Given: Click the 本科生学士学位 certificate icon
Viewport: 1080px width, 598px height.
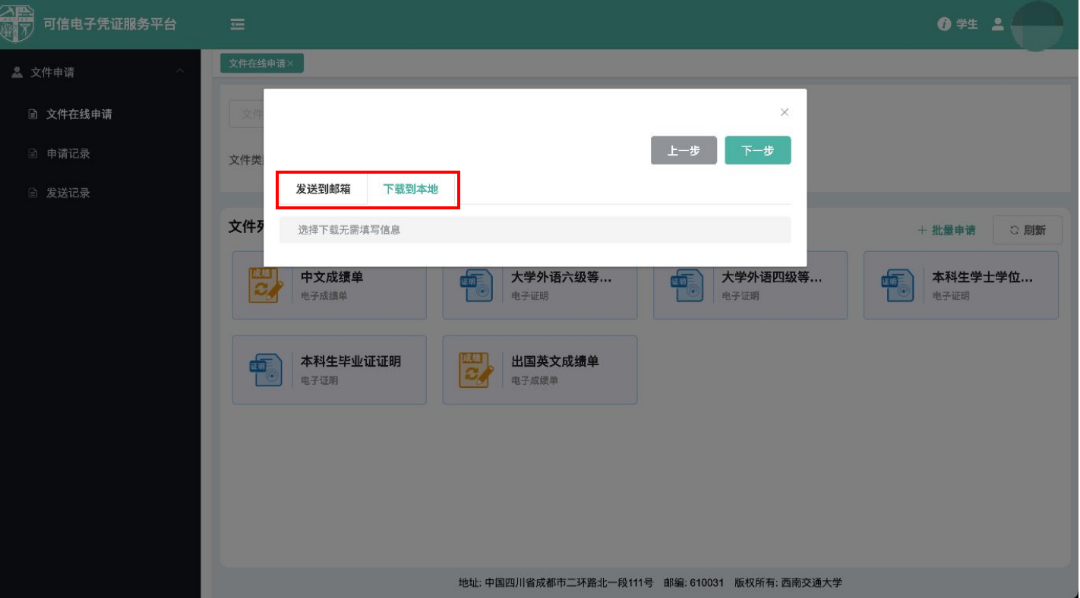Looking at the screenshot, I should point(897,285).
